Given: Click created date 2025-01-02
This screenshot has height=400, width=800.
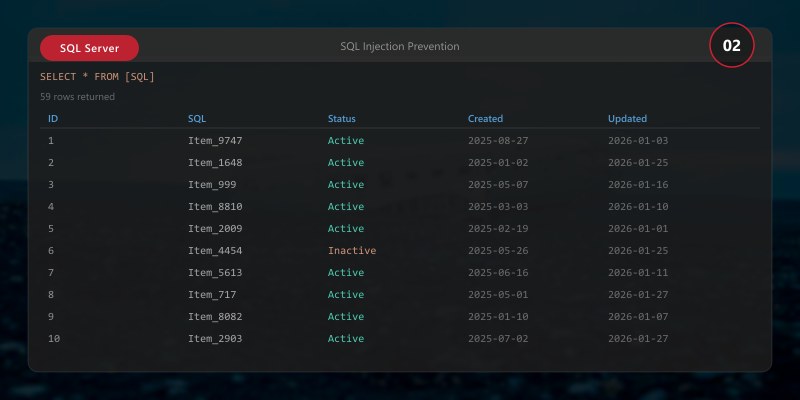Looking at the screenshot, I should tap(498, 162).
